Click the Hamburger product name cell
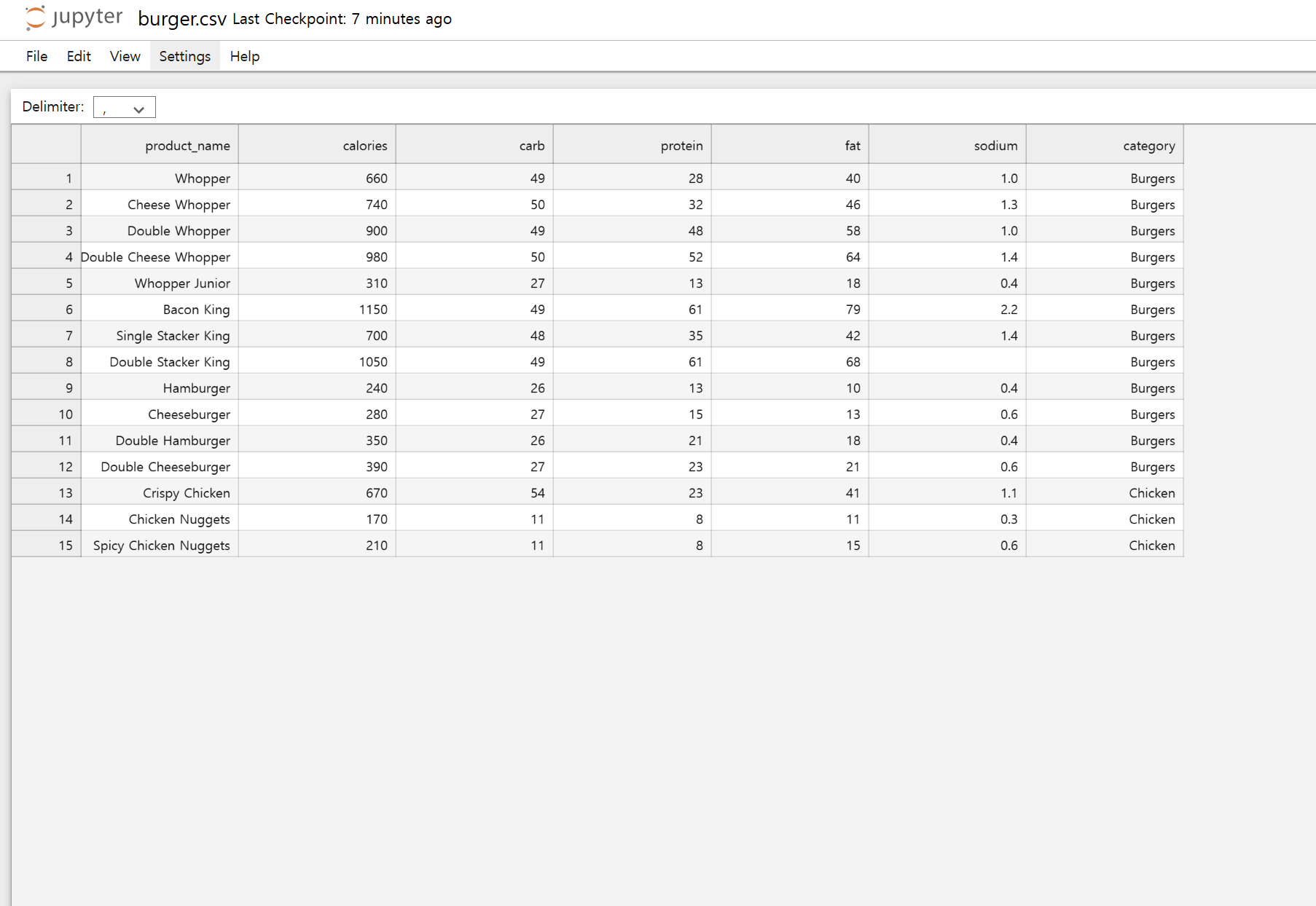The width and height of the screenshot is (1316, 906). (160, 387)
